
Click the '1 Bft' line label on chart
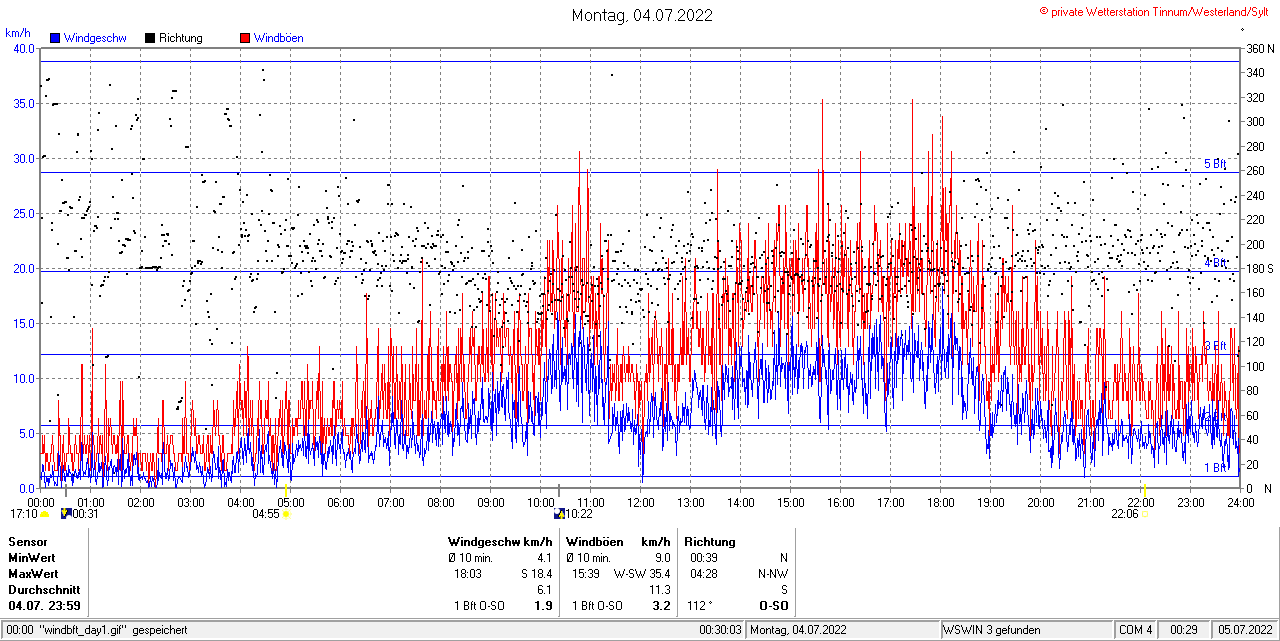tap(1214, 467)
